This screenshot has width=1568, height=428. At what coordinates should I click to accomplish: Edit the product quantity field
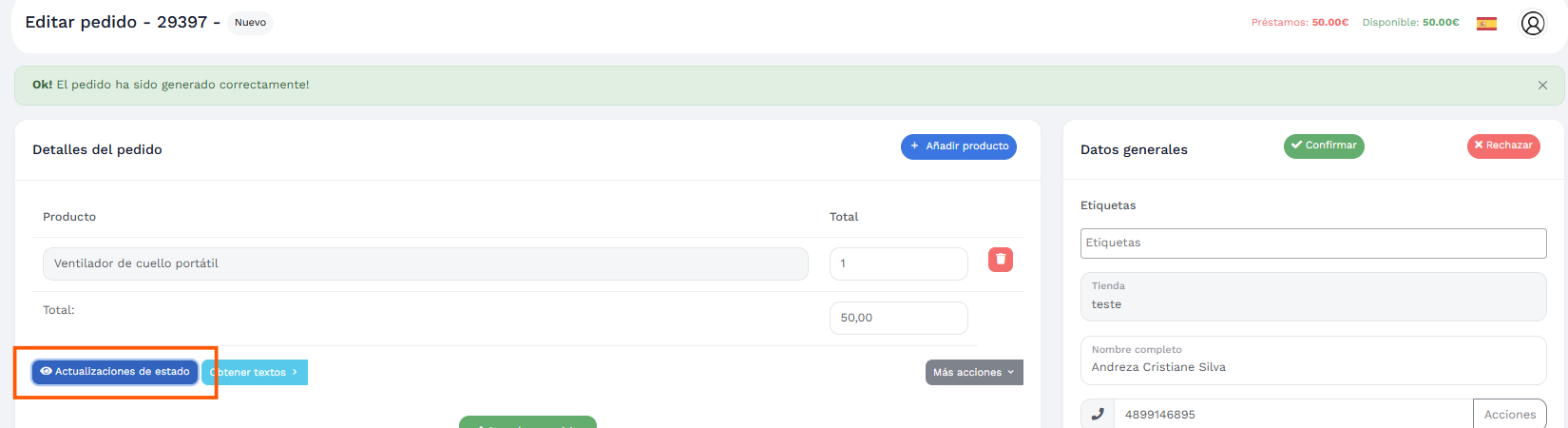pyautogui.click(x=899, y=263)
